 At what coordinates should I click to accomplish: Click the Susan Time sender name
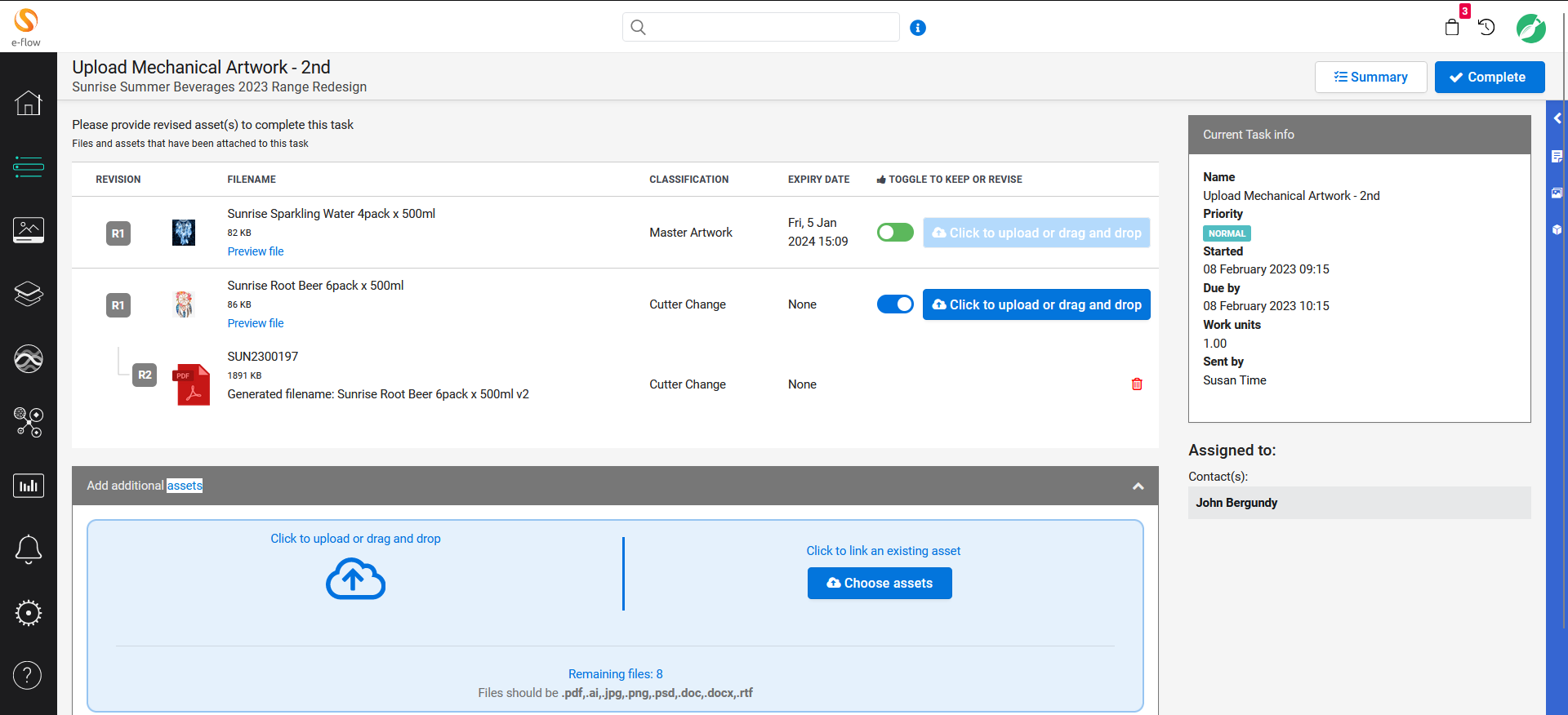[1235, 380]
